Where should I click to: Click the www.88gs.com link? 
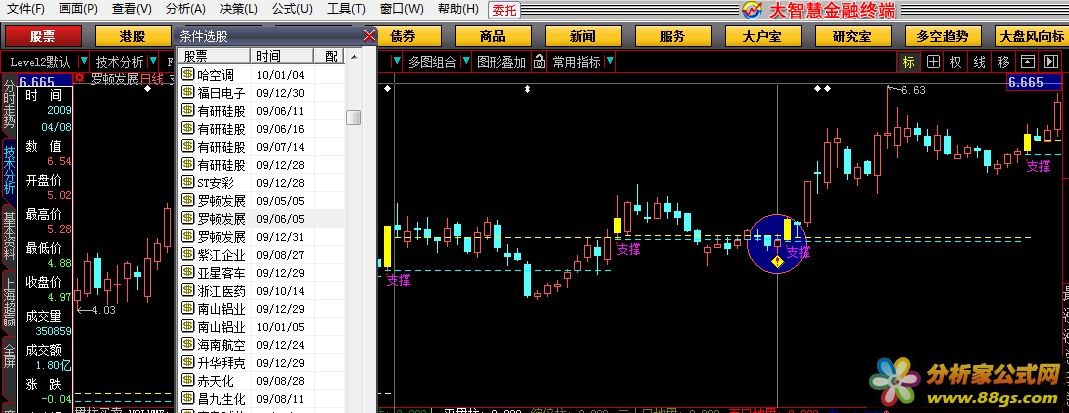994,397
